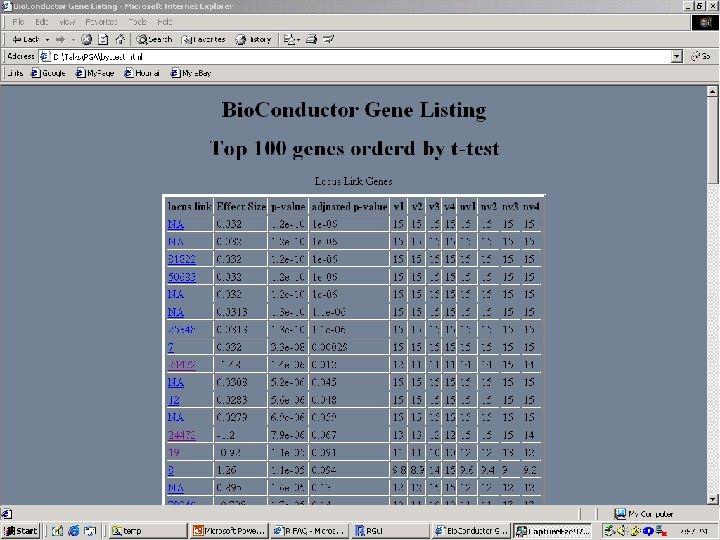Viewport: 720px width, 540px height.
Task: Open the My eBay link in Links bar
Action: [191, 73]
